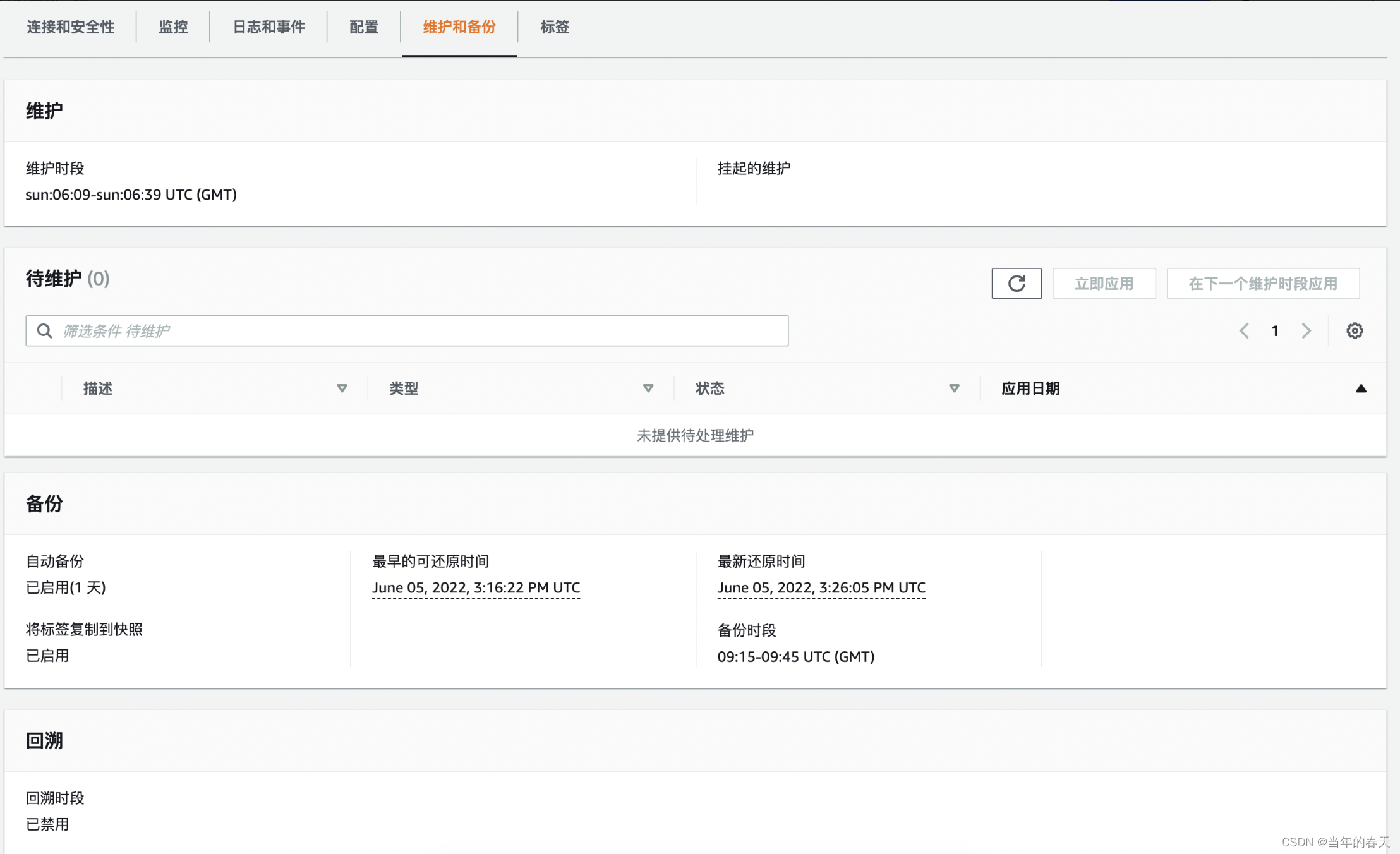Click earliest restorable time June 05, 3:16:22 PM
Screen dimensions: 1400x854
(x=476, y=588)
